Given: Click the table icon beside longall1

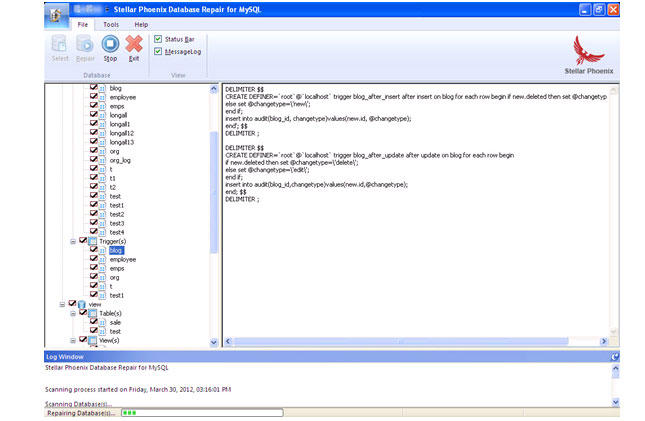Looking at the screenshot, I should (102, 124).
